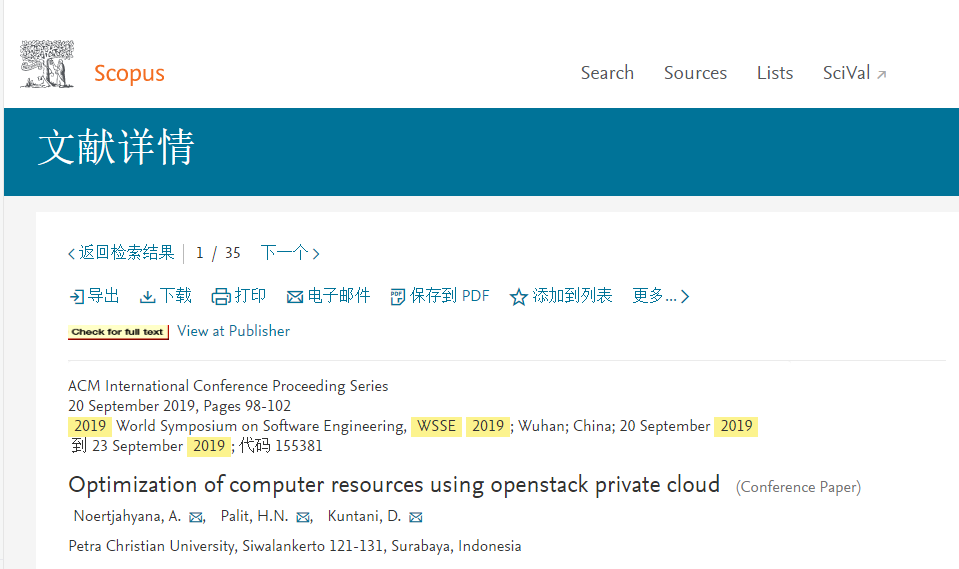Click the conference code 155381 text
The width and height of the screenshot is (959, 569).
(x=281, y=445)
